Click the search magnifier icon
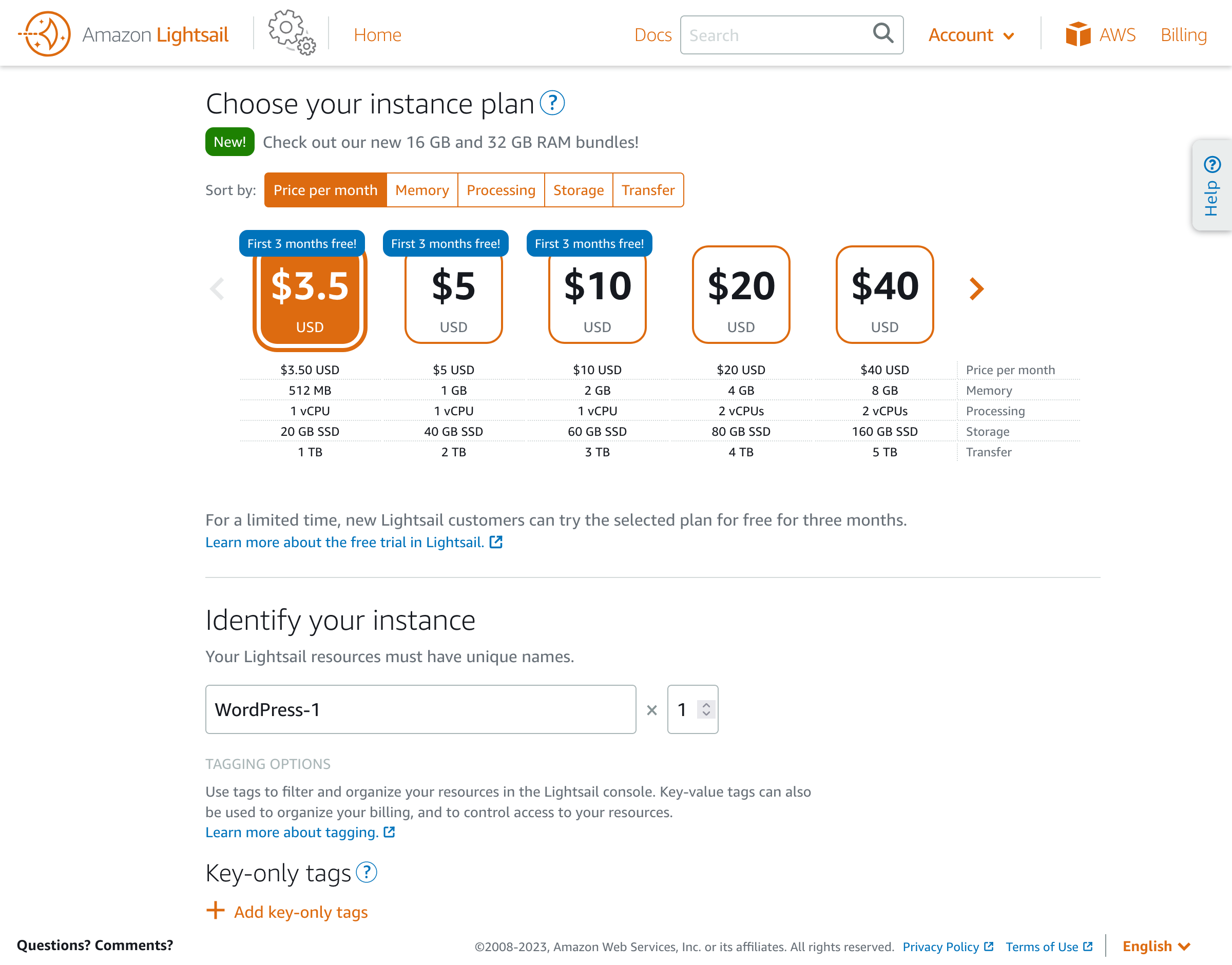The image size is (1232, 965). (882, 34)
